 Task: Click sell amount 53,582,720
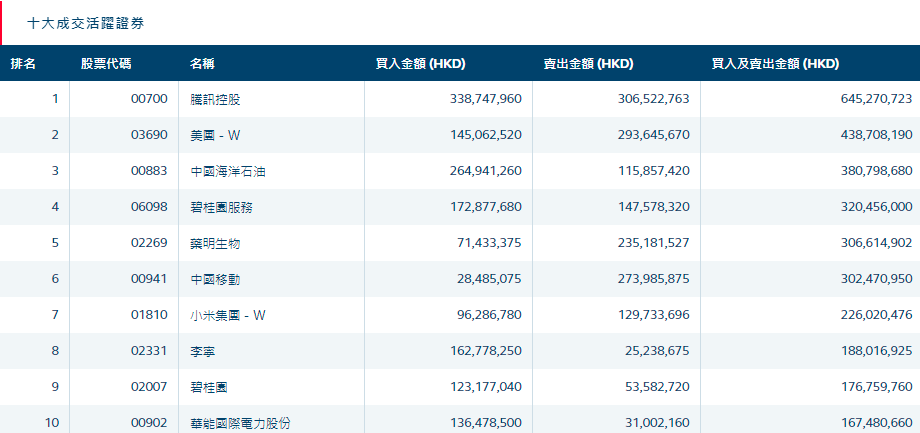[x=657, y=387]
